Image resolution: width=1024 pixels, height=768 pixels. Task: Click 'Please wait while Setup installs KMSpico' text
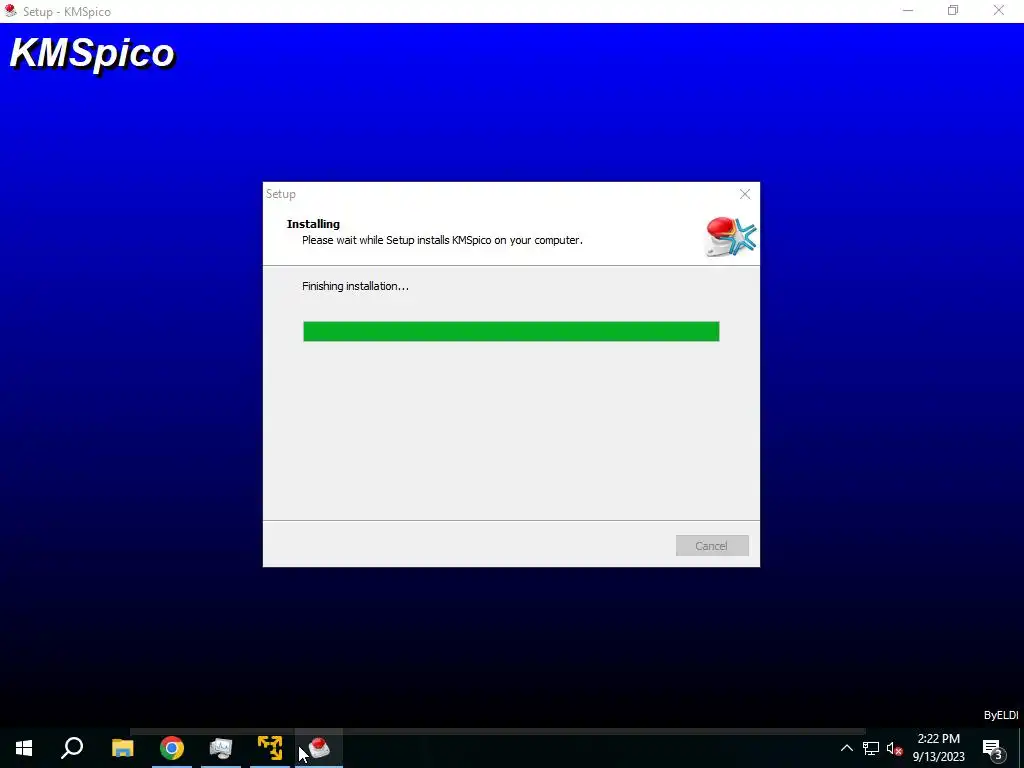coord(442,240)
